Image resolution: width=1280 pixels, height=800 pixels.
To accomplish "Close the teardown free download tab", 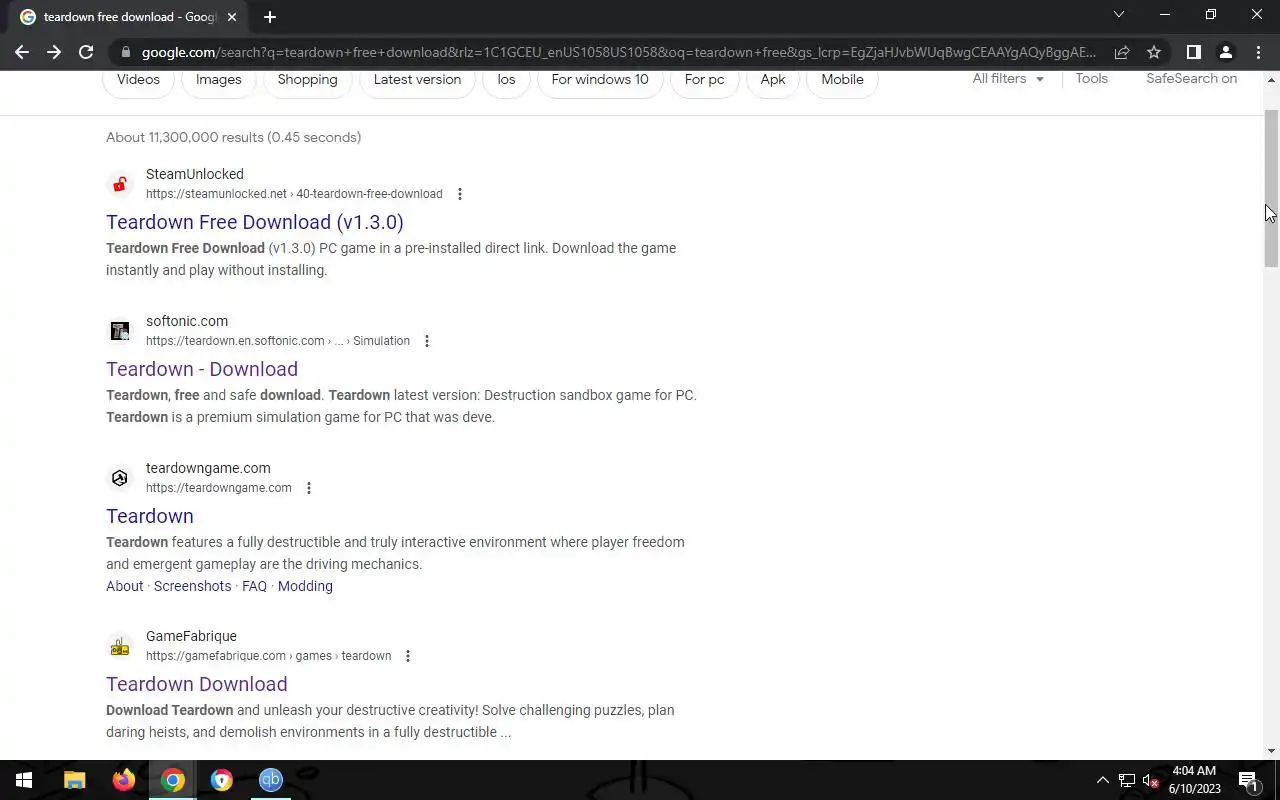I will click(233, 17).
